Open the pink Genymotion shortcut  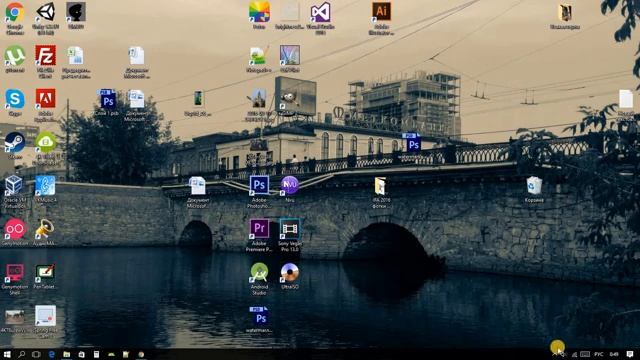15,229
